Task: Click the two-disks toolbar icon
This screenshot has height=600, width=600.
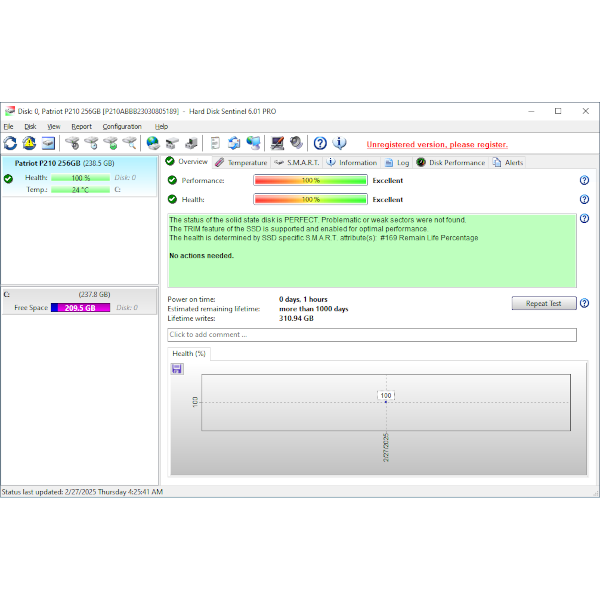Action: tap(172, 143)
